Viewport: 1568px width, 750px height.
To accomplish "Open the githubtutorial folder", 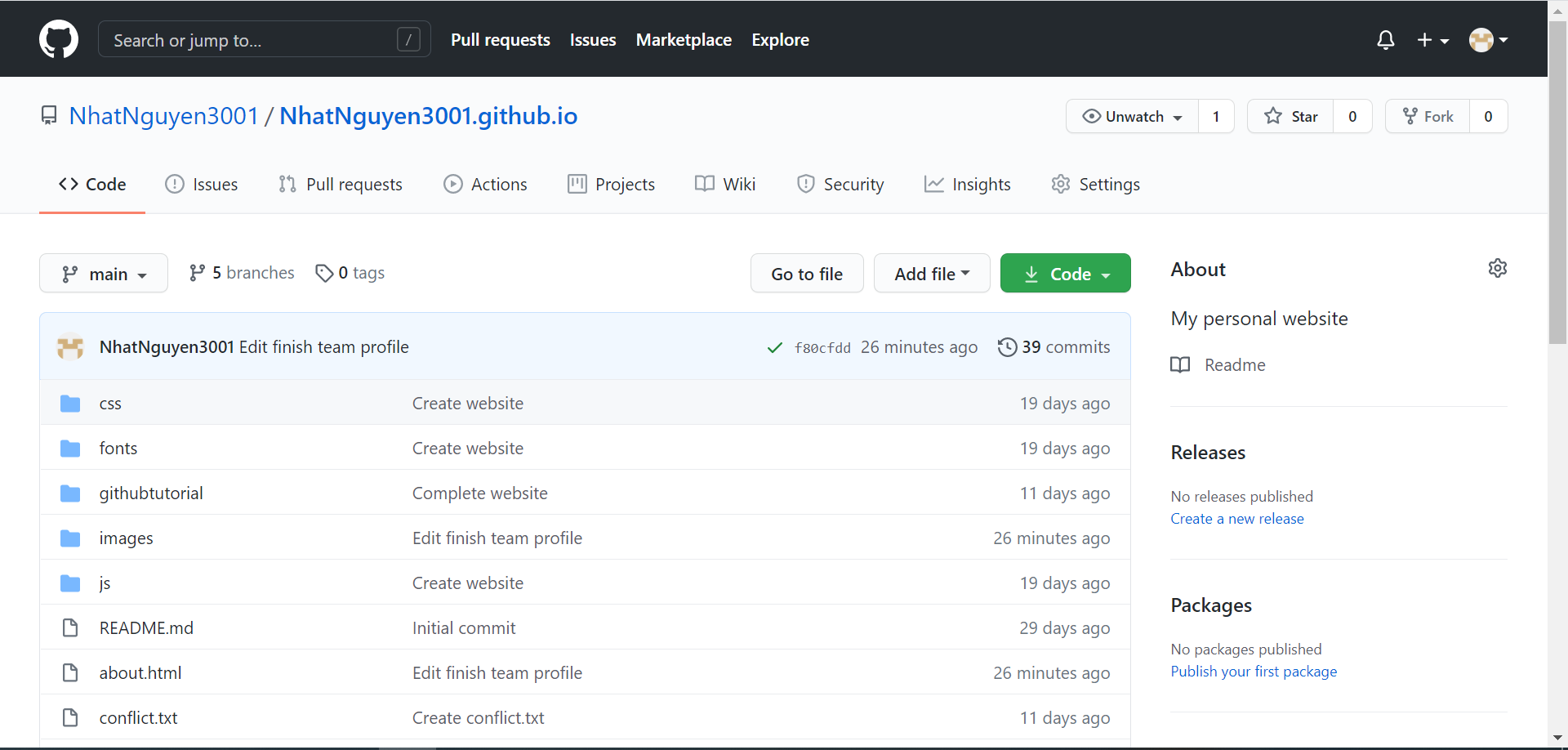I will pos(151,493).
